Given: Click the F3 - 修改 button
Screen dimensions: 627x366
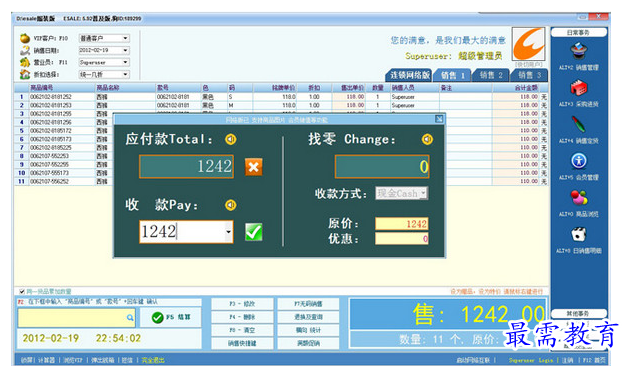Looking at the screenshot, I should coord(242,304).
